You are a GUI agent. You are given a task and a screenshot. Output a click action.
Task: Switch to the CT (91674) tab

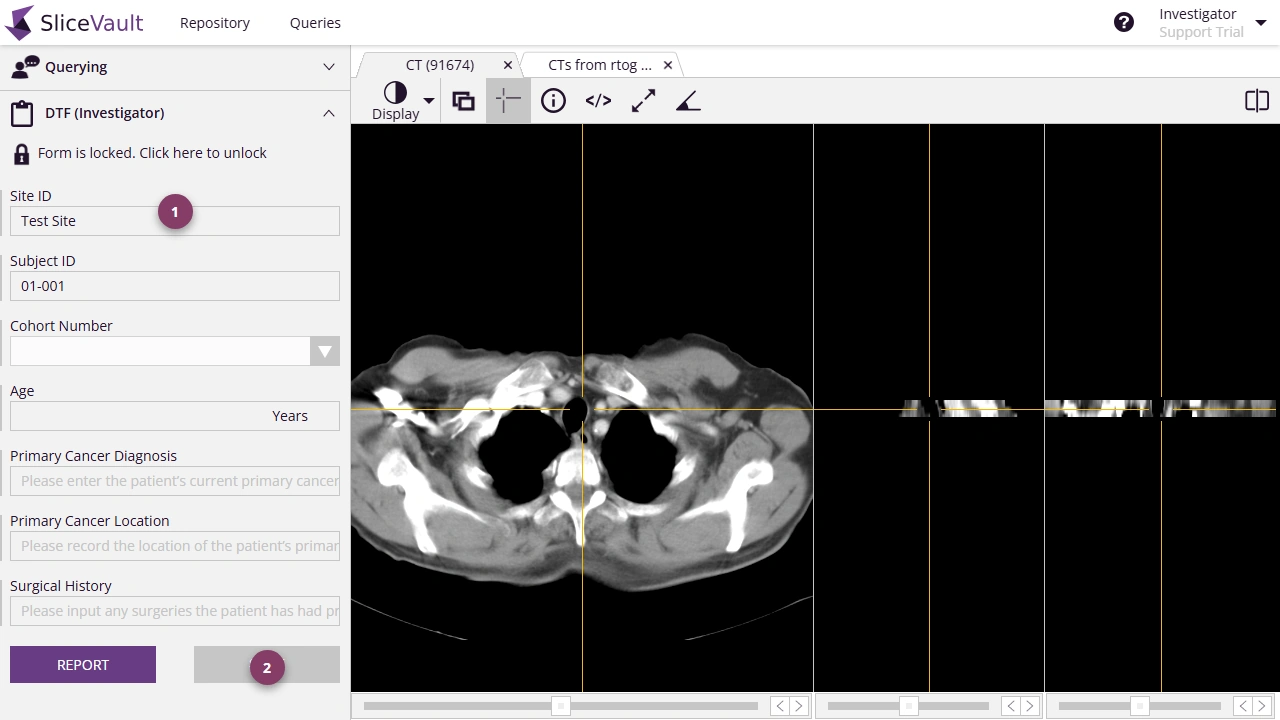(440, 64)
